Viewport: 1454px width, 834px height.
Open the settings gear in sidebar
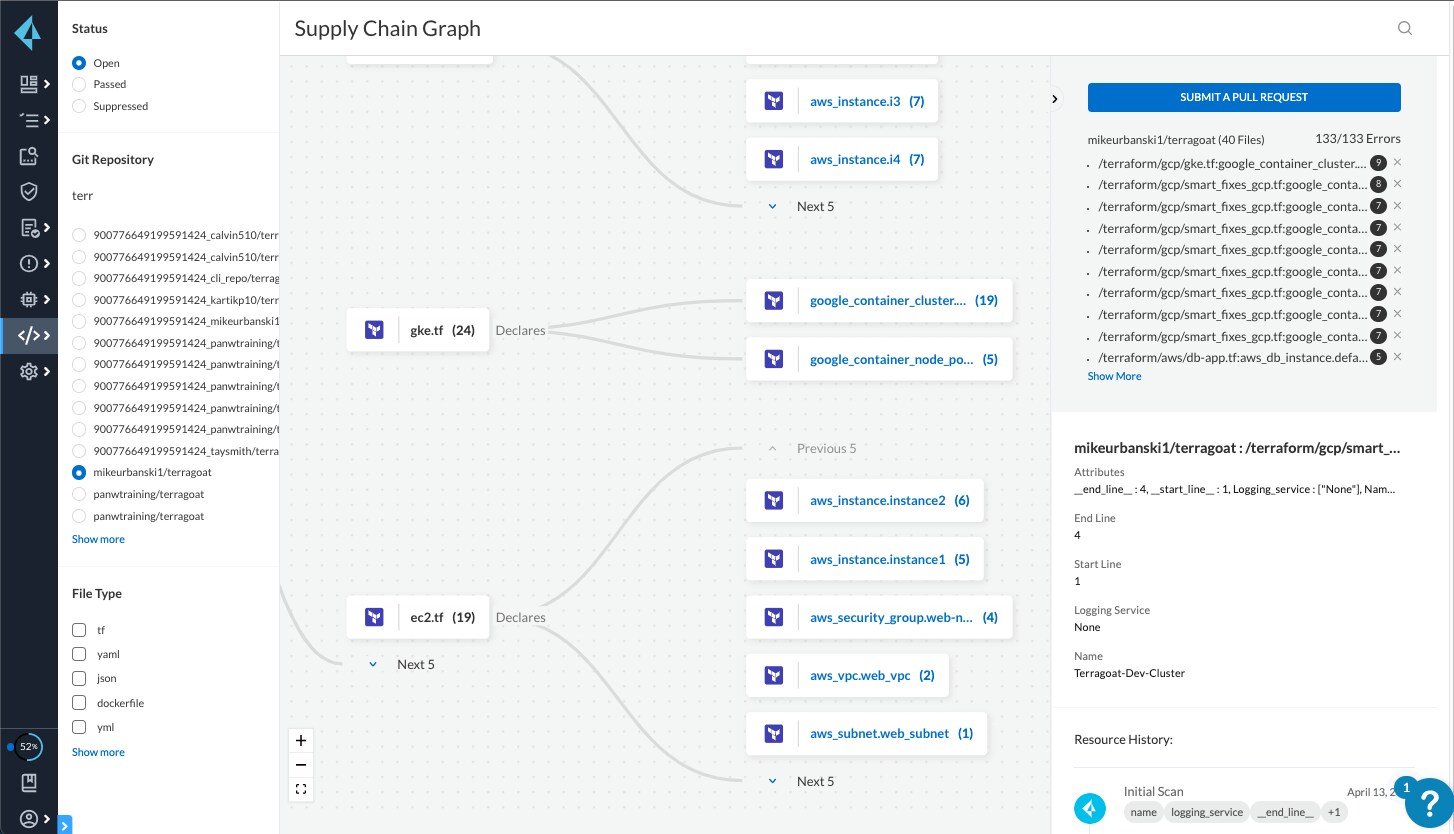[x=29, y=371]
